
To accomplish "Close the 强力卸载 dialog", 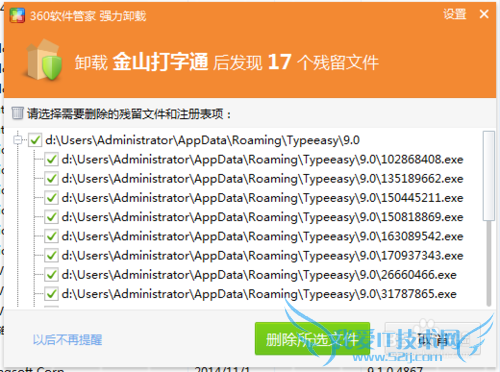I will coord(484,14).
